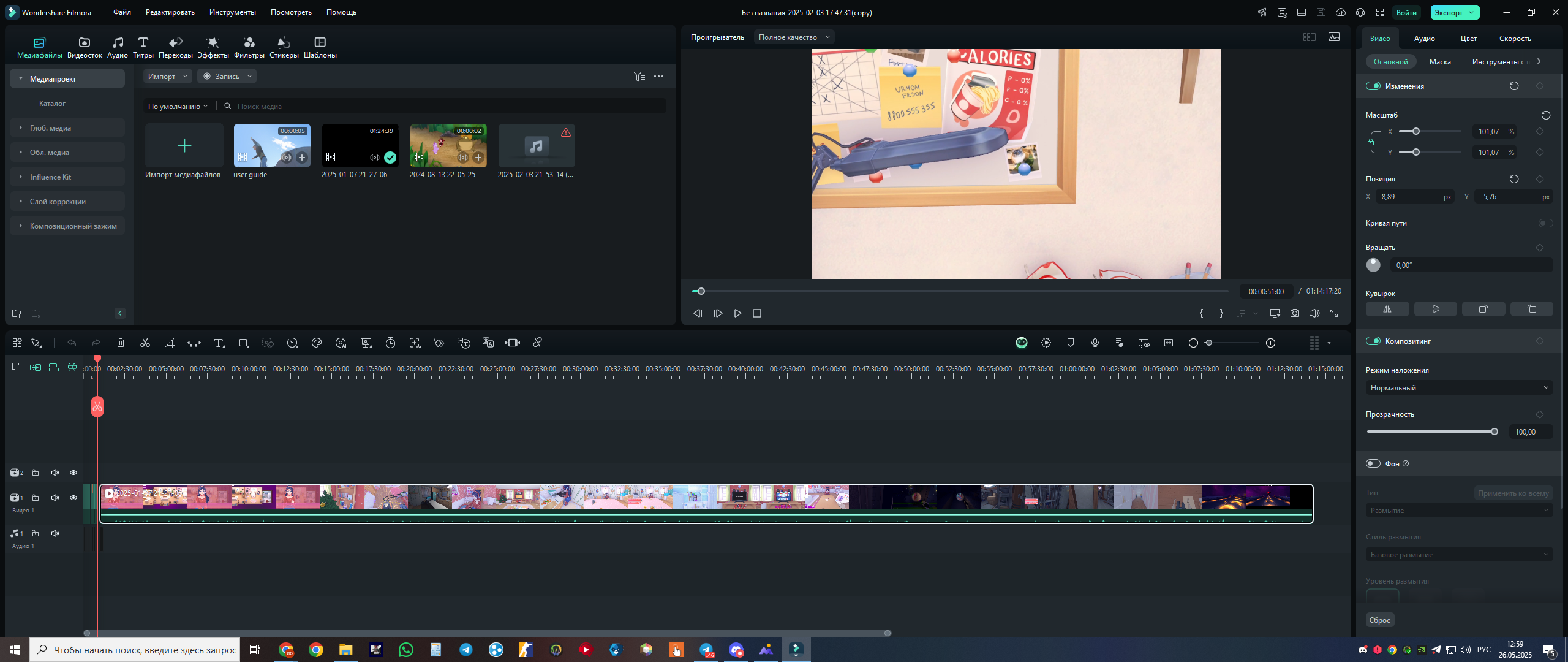Enable the Path curve (Кривая пути) toggle
Viewport: 1568px width, 662px height.
[x=1545, y=223]
